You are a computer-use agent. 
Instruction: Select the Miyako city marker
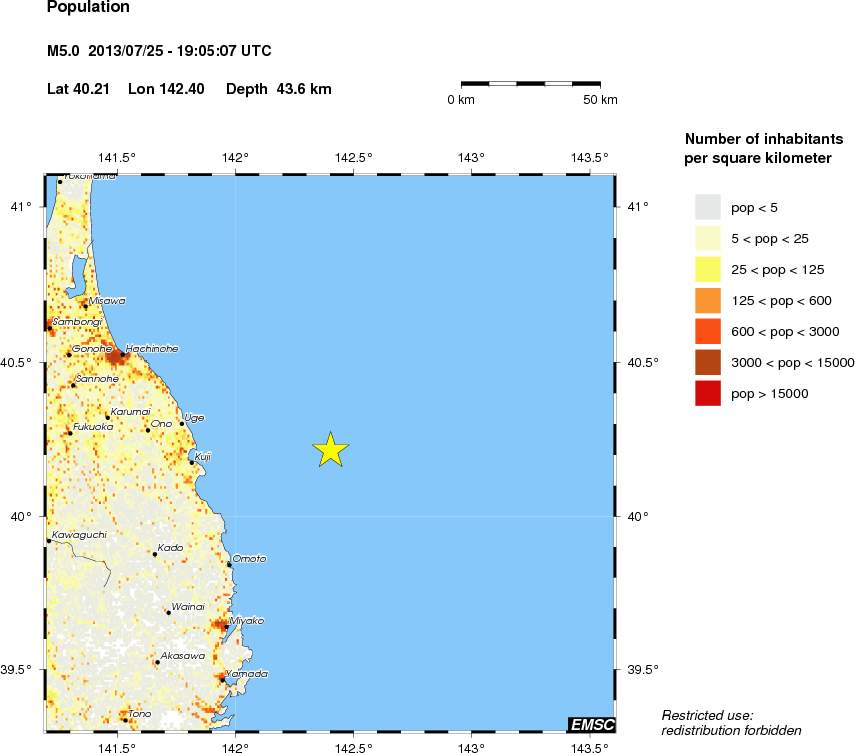point(227,627)
